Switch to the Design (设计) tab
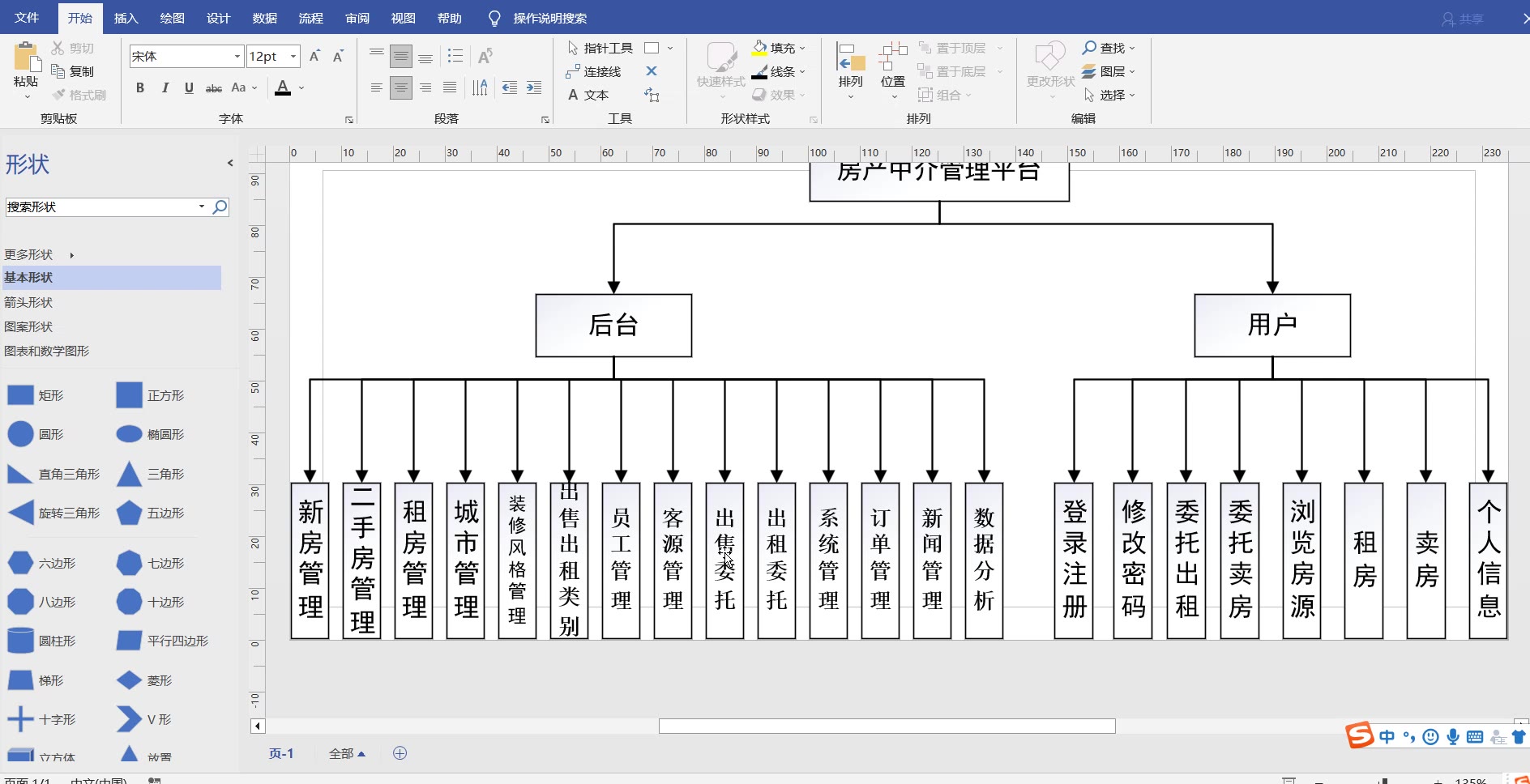 [x=218, y=18]
